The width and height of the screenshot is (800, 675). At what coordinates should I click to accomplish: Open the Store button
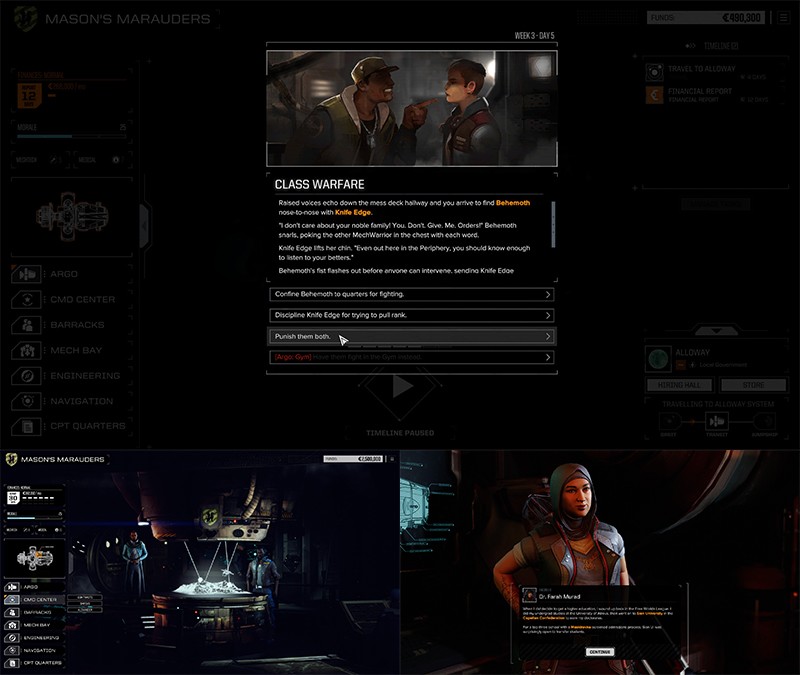pos(753,385)
